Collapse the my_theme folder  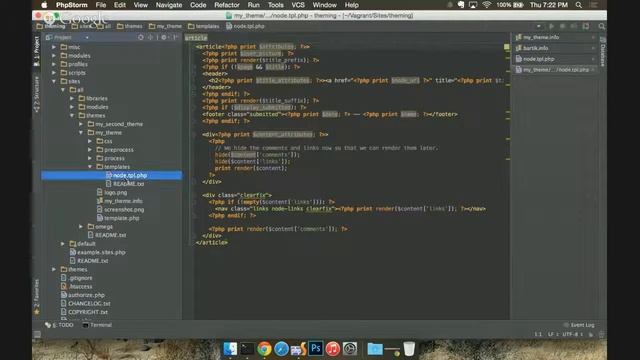coord(81,132)
